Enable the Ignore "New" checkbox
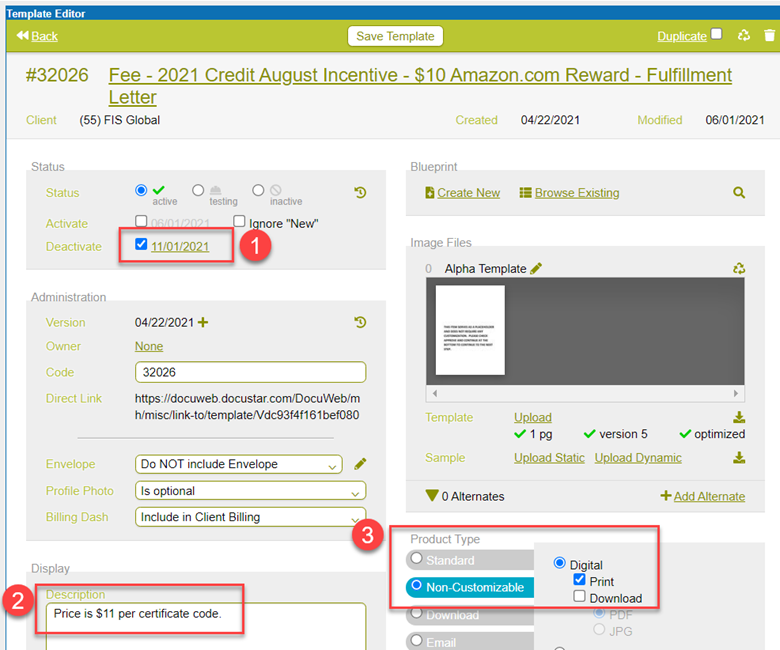The image size is (780, 650). point(240,222)
